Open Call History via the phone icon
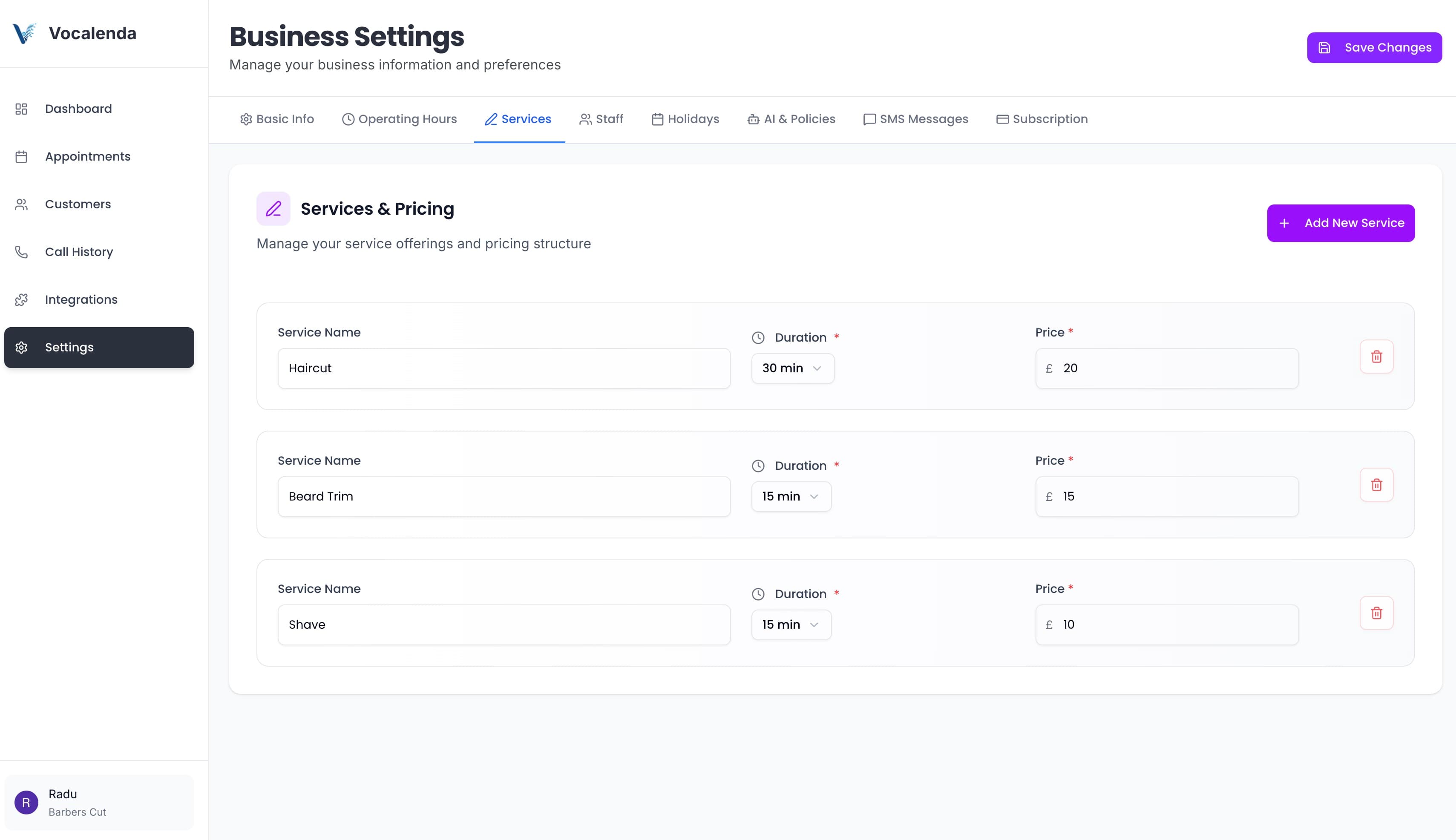 (x=21, y=252)
